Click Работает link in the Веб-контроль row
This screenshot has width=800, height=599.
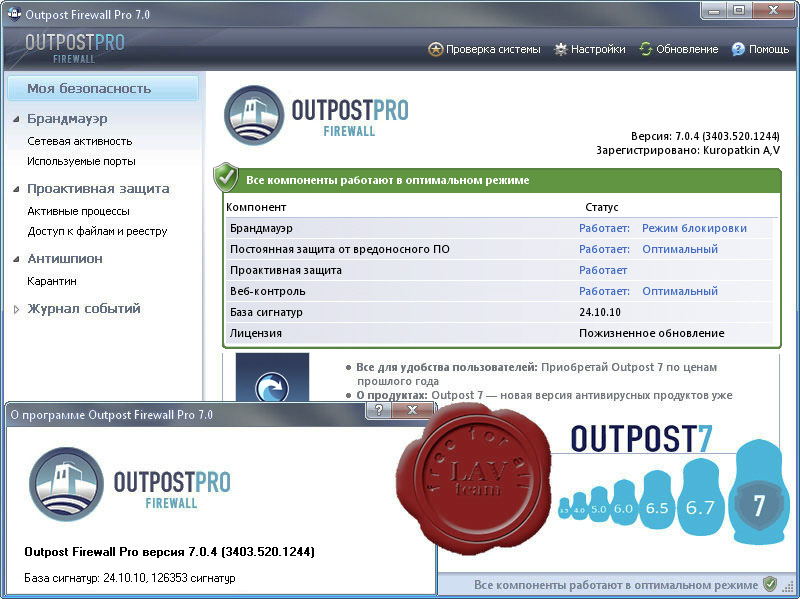coord(604,291)
